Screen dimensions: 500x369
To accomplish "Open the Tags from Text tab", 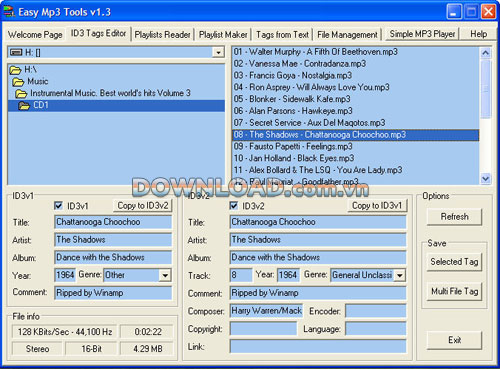I will point(282,34).
